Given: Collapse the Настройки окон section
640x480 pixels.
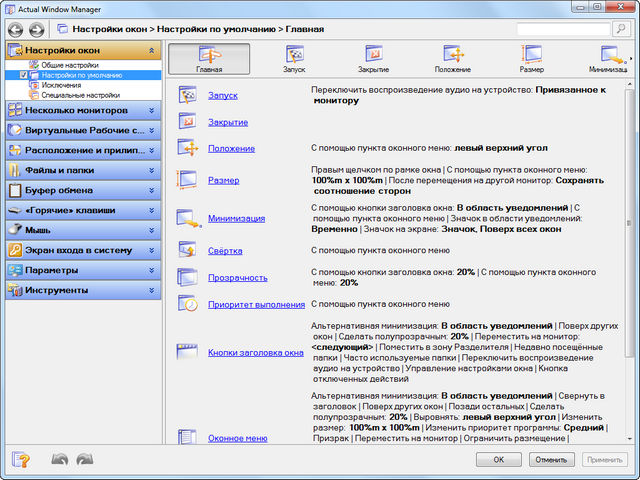Looking at the screenshot, I should point(151,50).
